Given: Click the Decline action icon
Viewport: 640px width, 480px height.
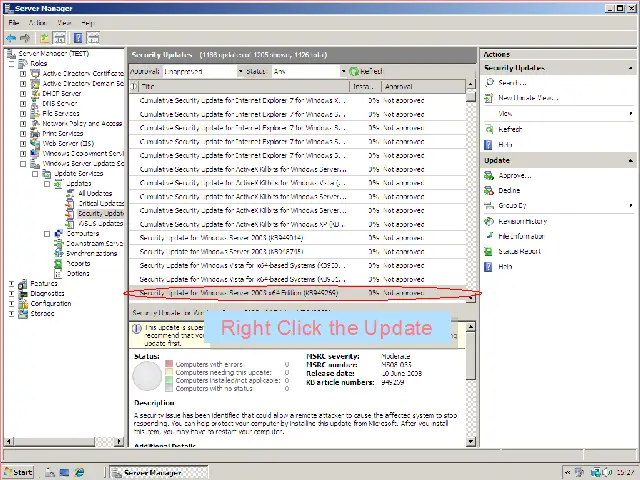Looking at the screenshot, I should [x=489, y=191].
